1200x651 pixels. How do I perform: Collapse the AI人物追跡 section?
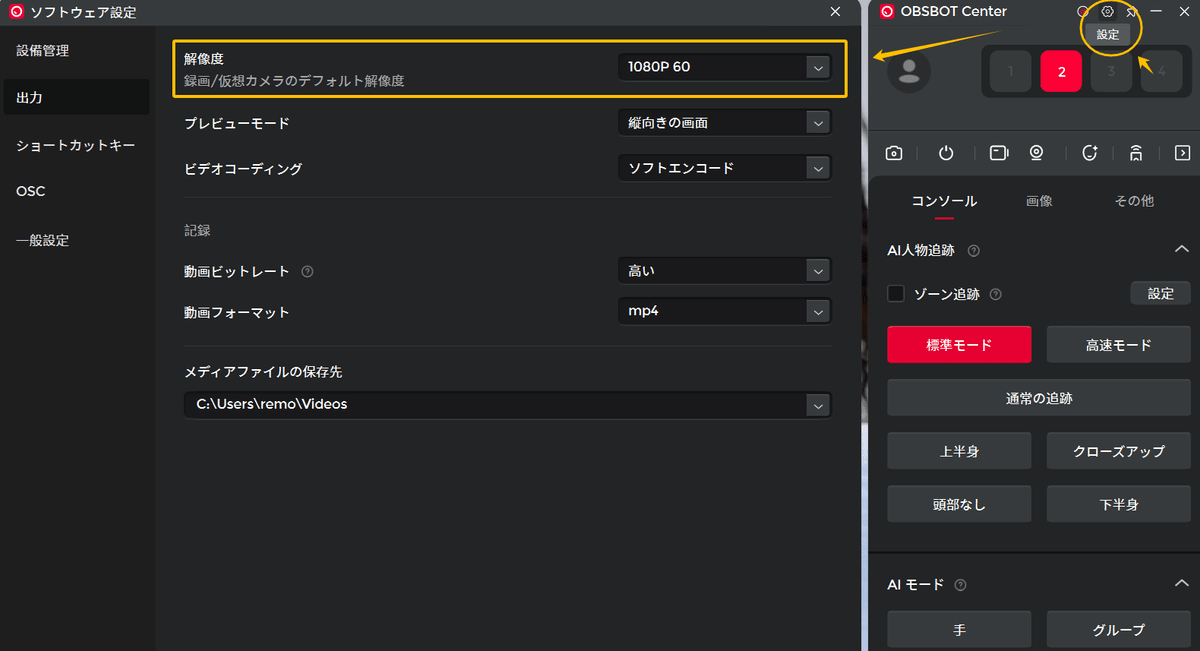tap(1180, 249)
